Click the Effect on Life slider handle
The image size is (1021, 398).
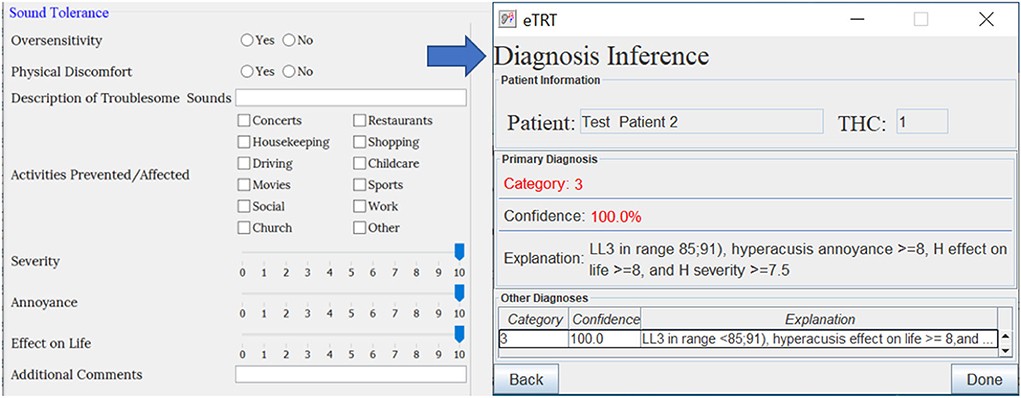point(459,334)
